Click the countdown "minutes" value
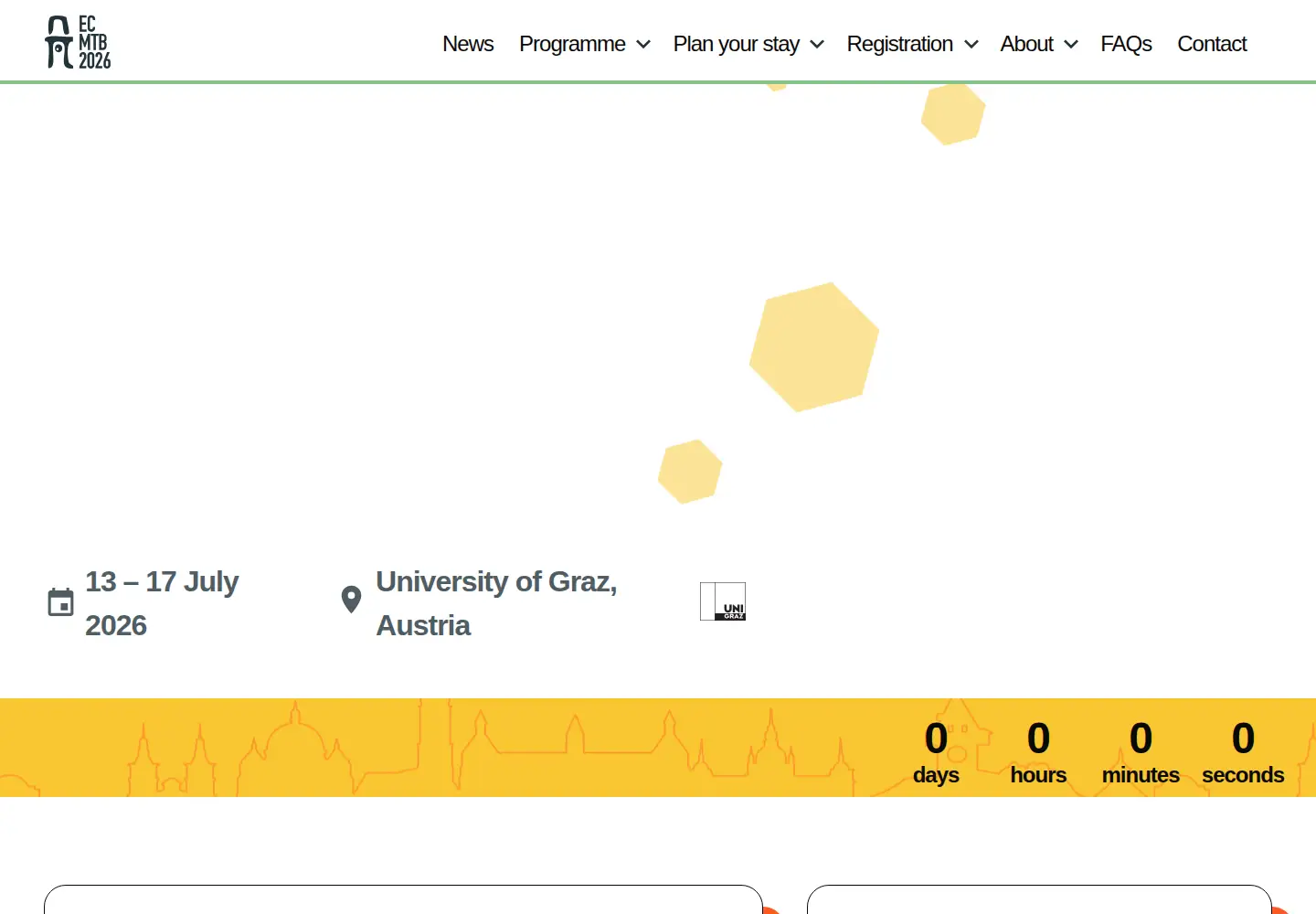Viewport: 1316px width, 914px height. click(1141, 738)
